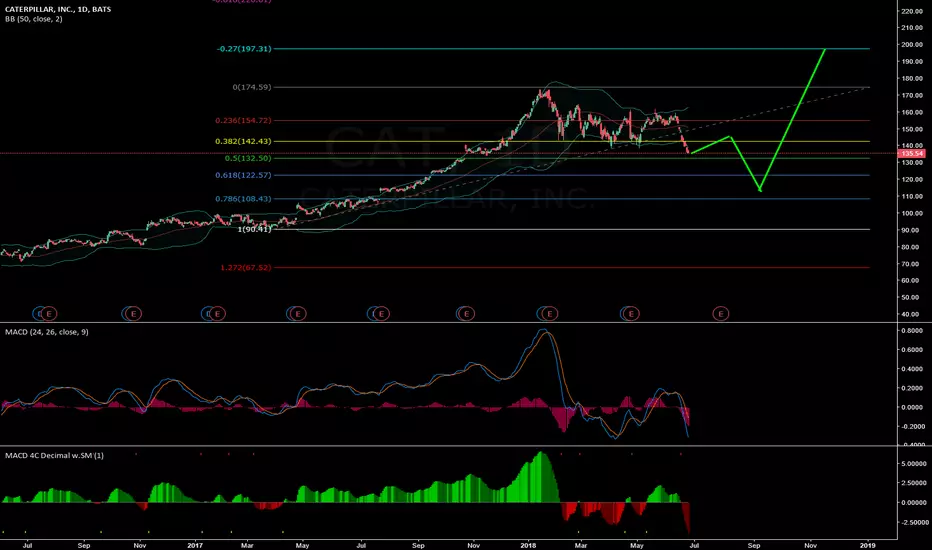Click 220.00 on the price scale

pyautogui.click(x=912, y=11)
